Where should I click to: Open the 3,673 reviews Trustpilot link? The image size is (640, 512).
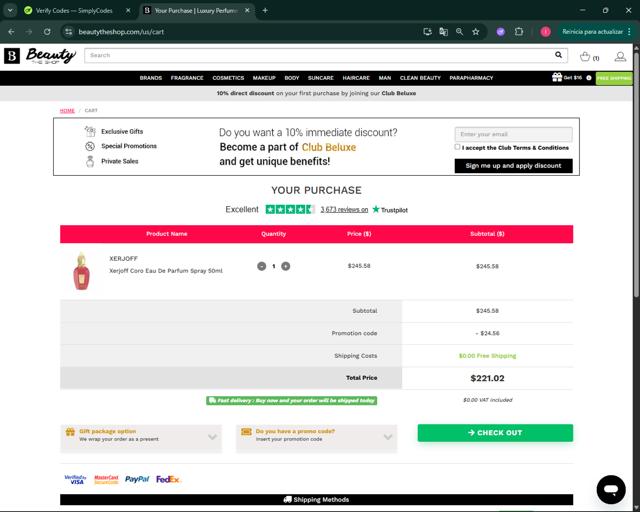344,209
